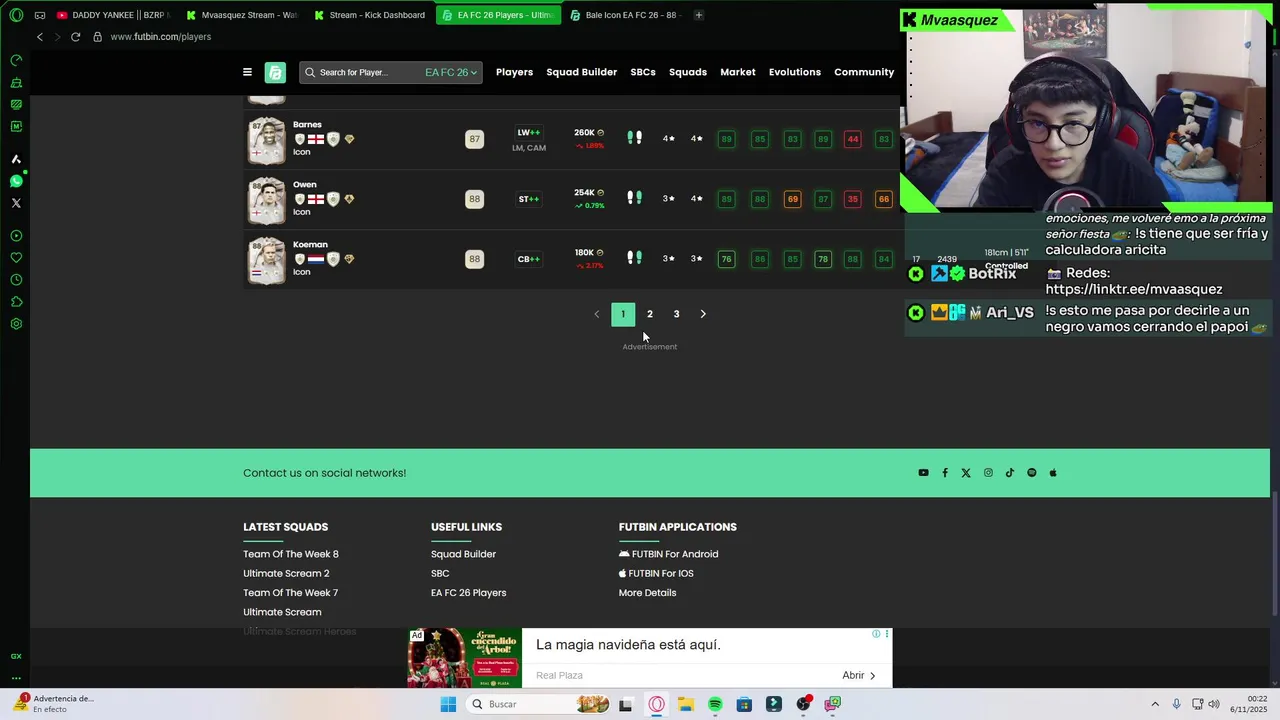
Task: Go to previous page with left chevron
Action: (x=597, y=314)
